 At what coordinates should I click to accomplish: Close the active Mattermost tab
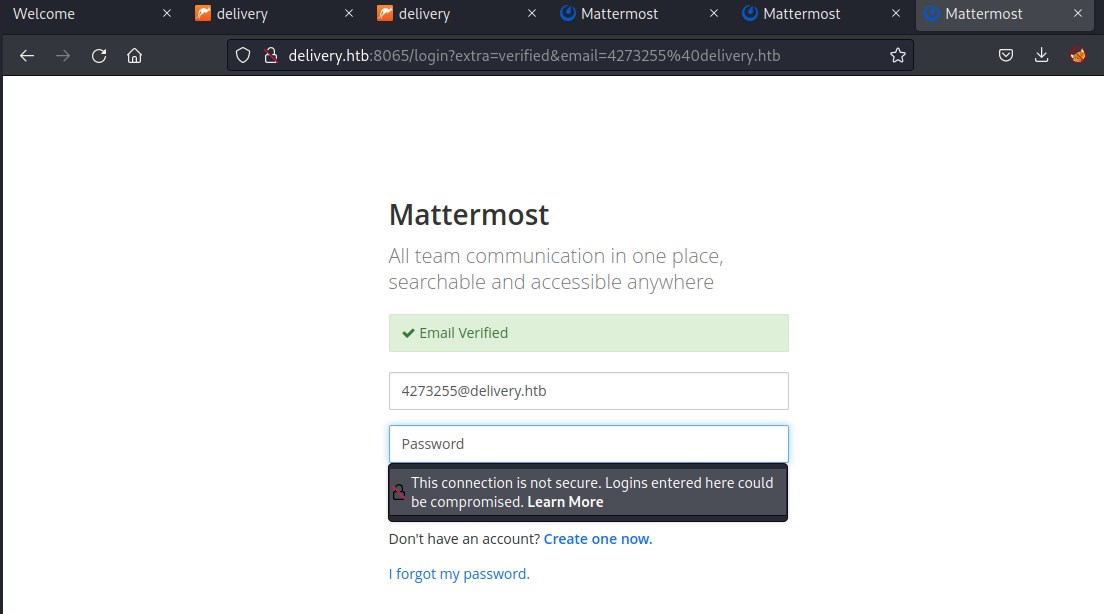tap(1077, 14)
